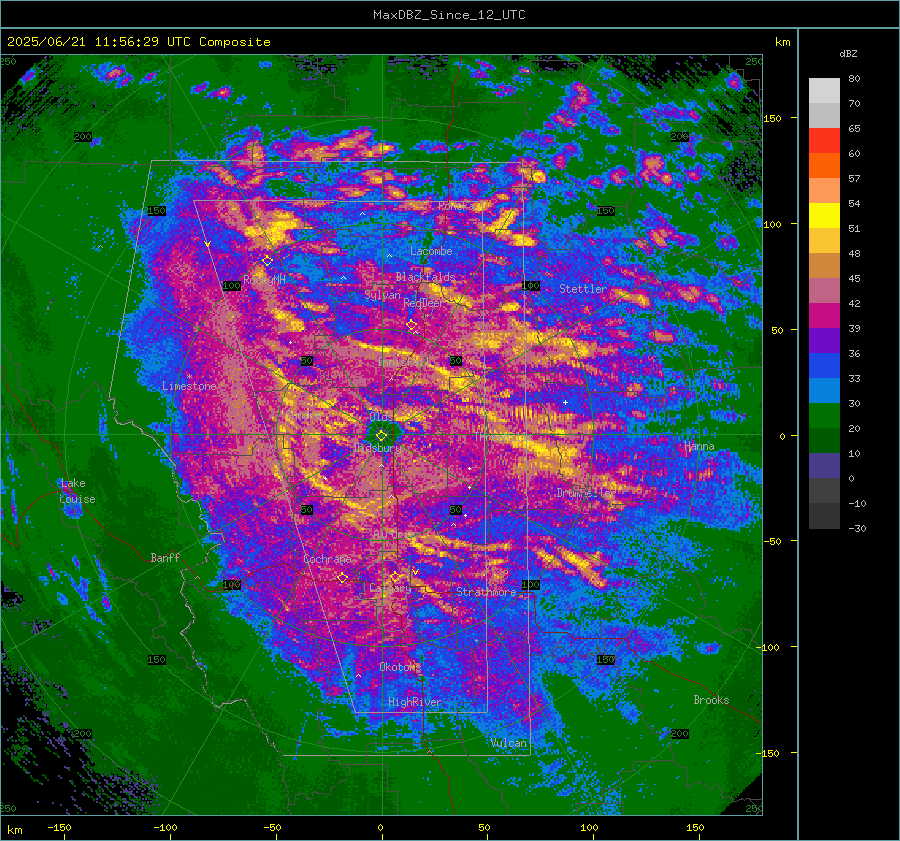This screenshot has height=841, width=900.
Task: Click the asterisk marker above Limestone
Action: pos(189,377)
